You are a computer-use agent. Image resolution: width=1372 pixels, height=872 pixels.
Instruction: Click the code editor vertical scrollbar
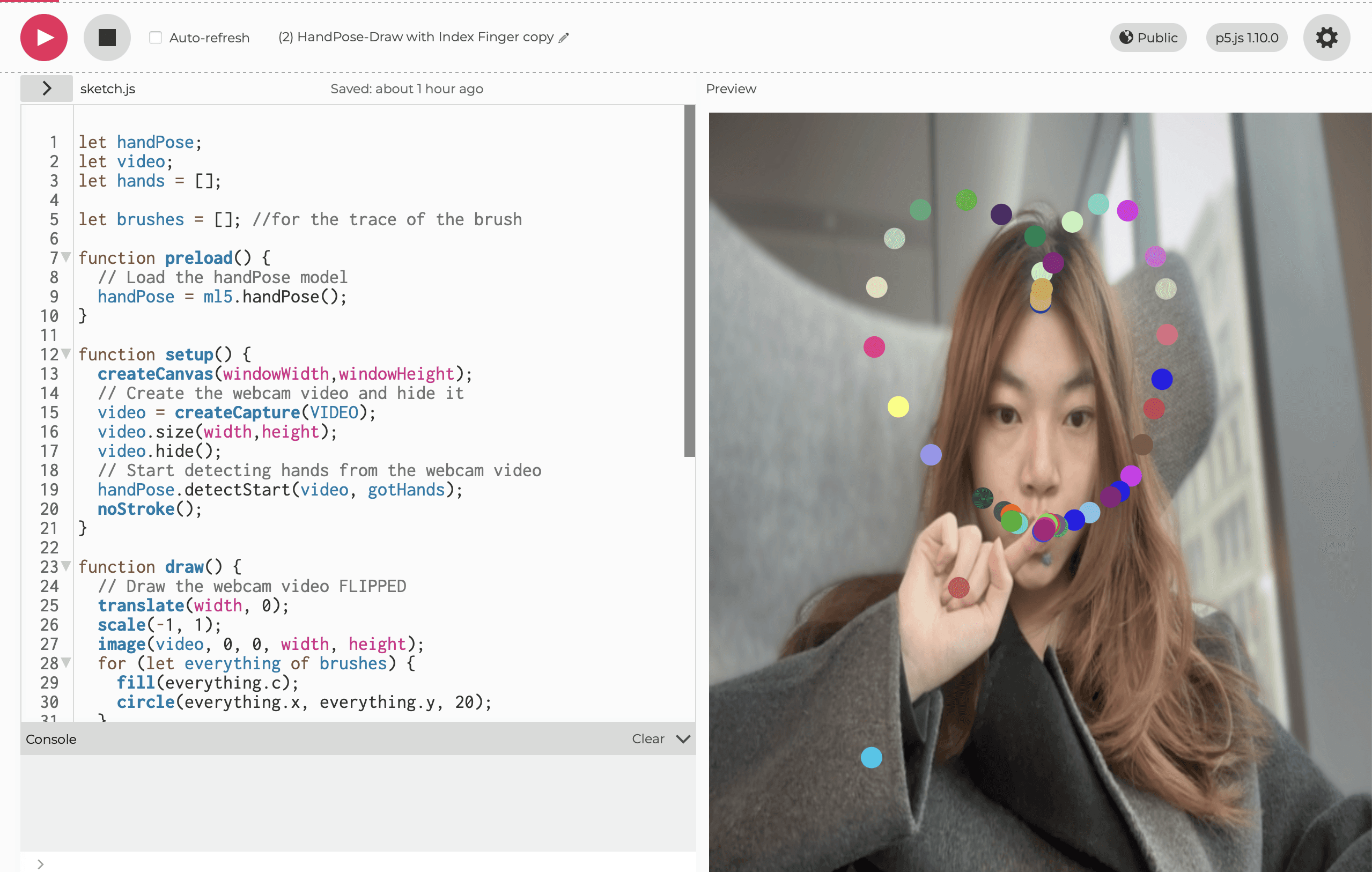689,281
